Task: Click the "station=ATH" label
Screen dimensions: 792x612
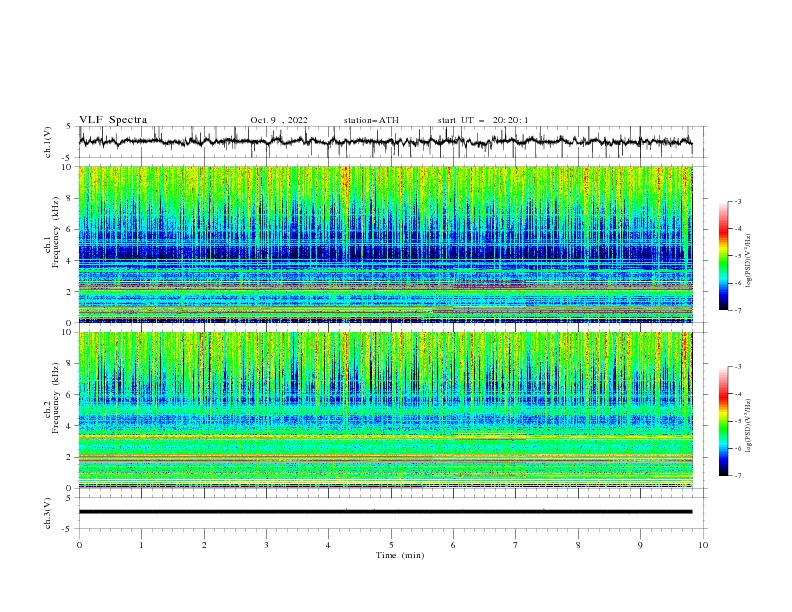Action: pyautogui.click(x=371, y=120)
